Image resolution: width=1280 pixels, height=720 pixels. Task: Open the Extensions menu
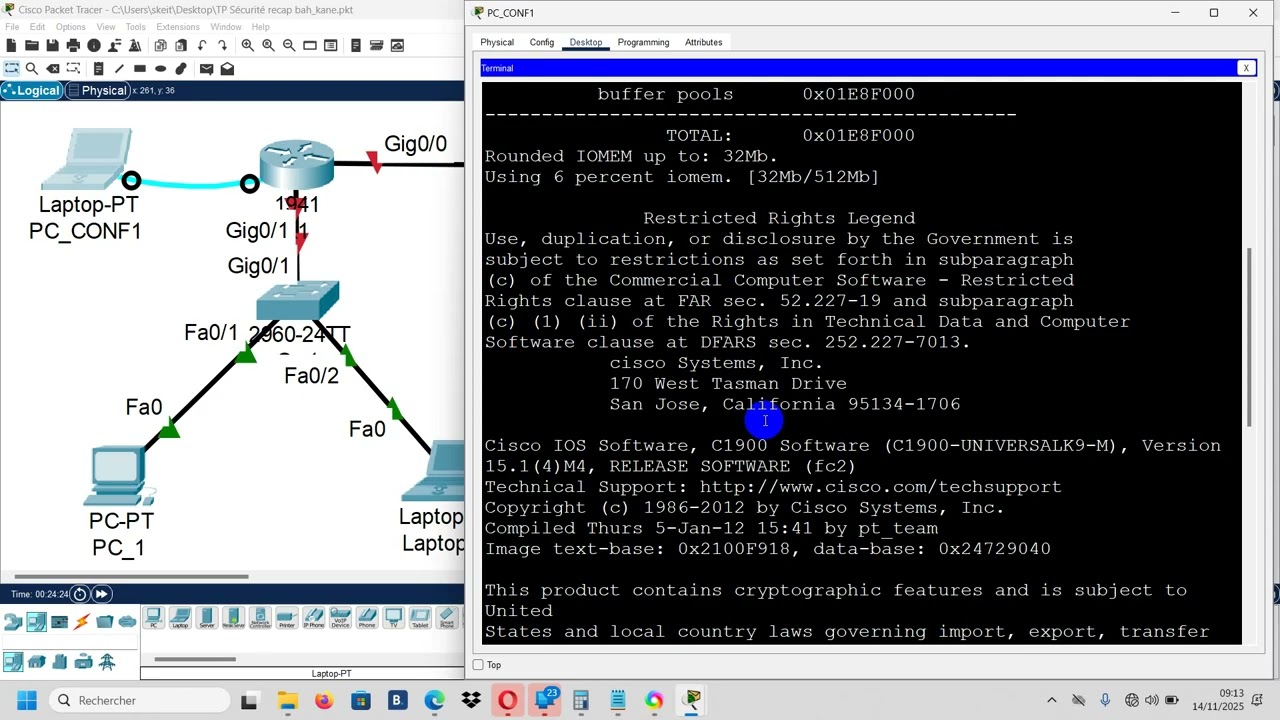pos(178,27)
